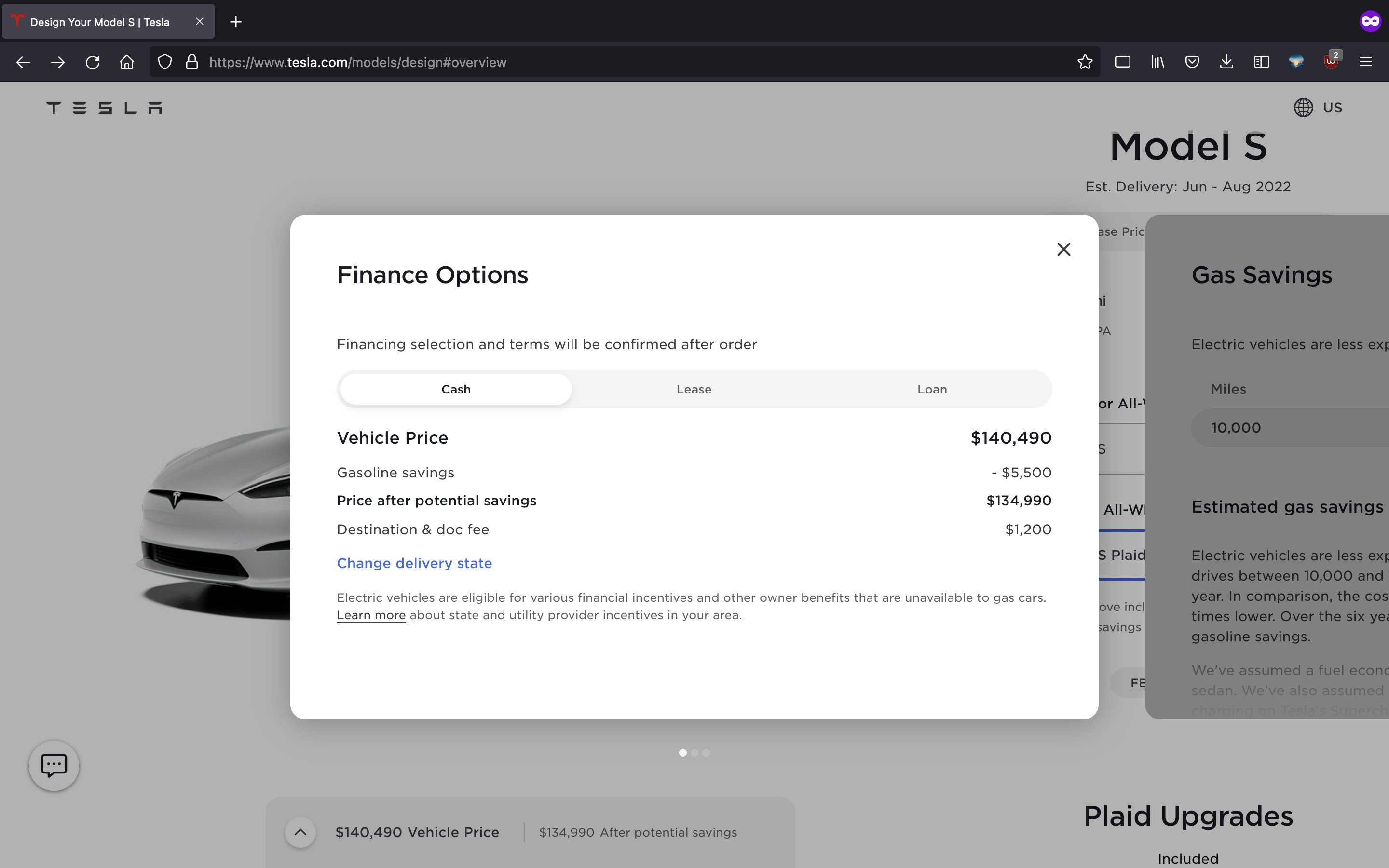
Task: Change region using the globe icon
Action: pyautogui.click(x=1304, y=108)
